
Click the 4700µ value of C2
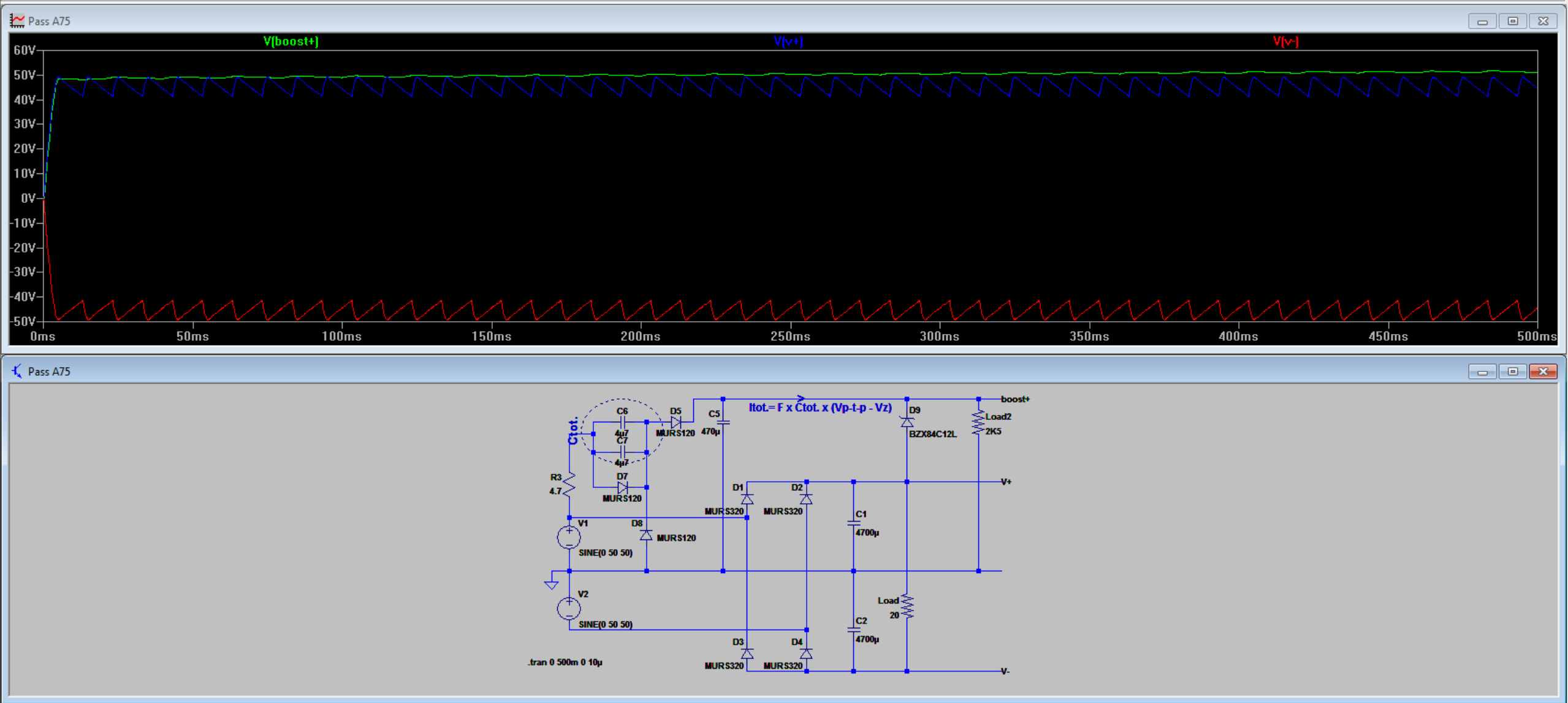coord(867,639)
